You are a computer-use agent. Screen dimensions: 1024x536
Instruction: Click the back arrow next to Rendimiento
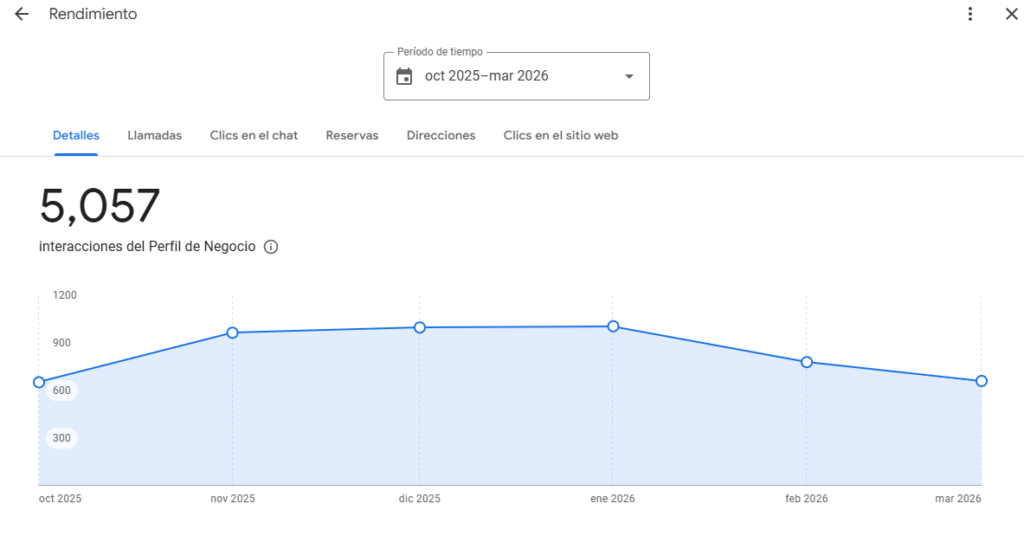pos(21,14)
